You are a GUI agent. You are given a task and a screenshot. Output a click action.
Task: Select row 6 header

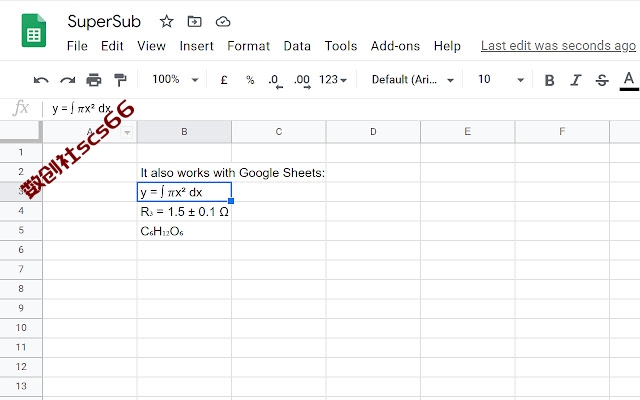click(x=21, y=250)
